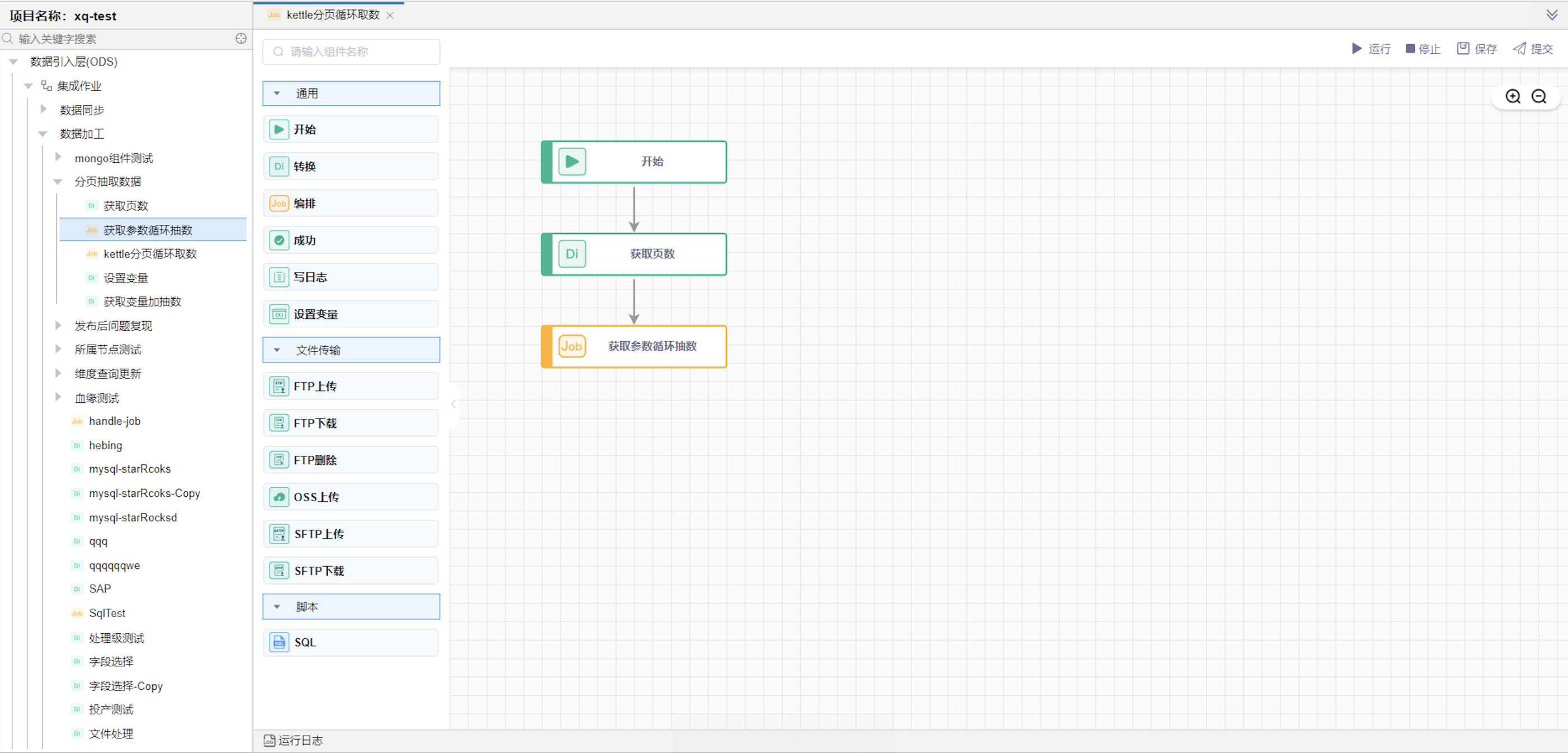Image resolution: width=1568 pixels, height=753 pixels.
Task: Save the job with 保存 icon
Action: pyautogui.click(x=1463, y=49)
